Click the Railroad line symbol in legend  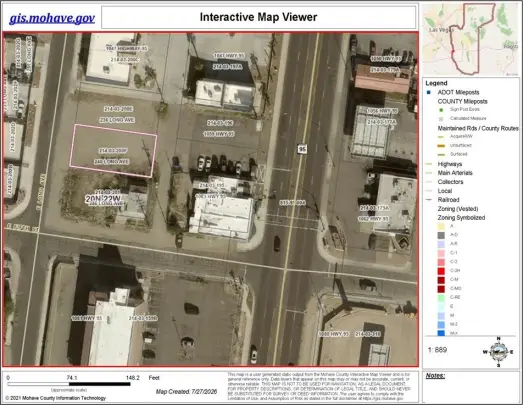pos(429,200)
